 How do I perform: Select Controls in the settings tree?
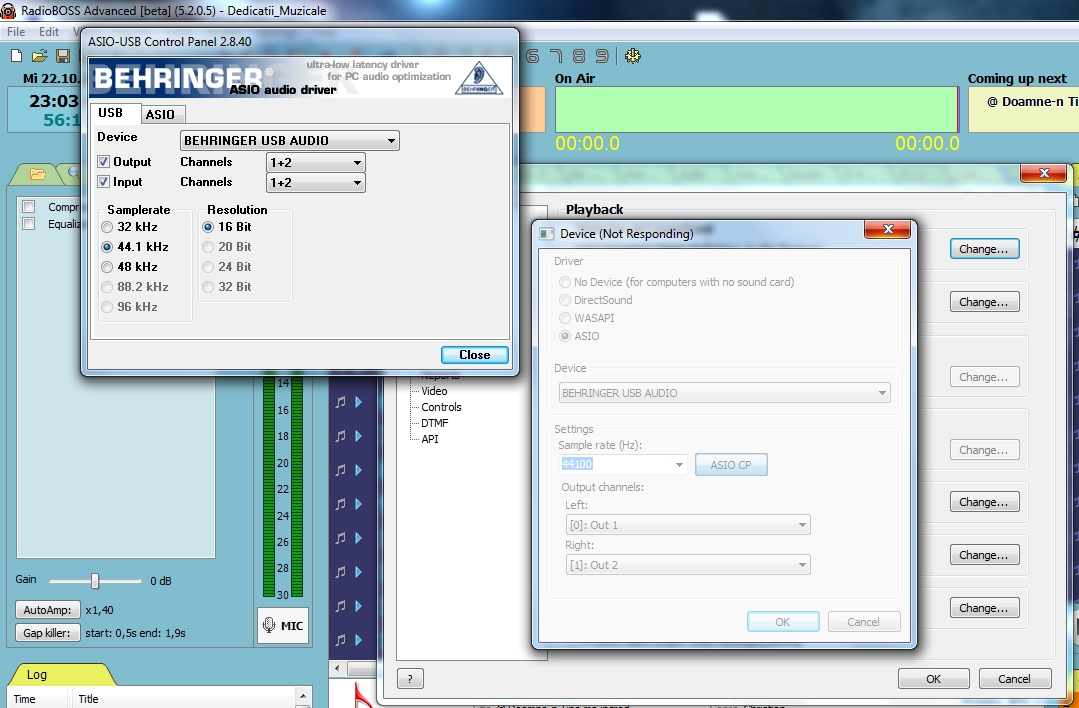[x=441, y=407]
